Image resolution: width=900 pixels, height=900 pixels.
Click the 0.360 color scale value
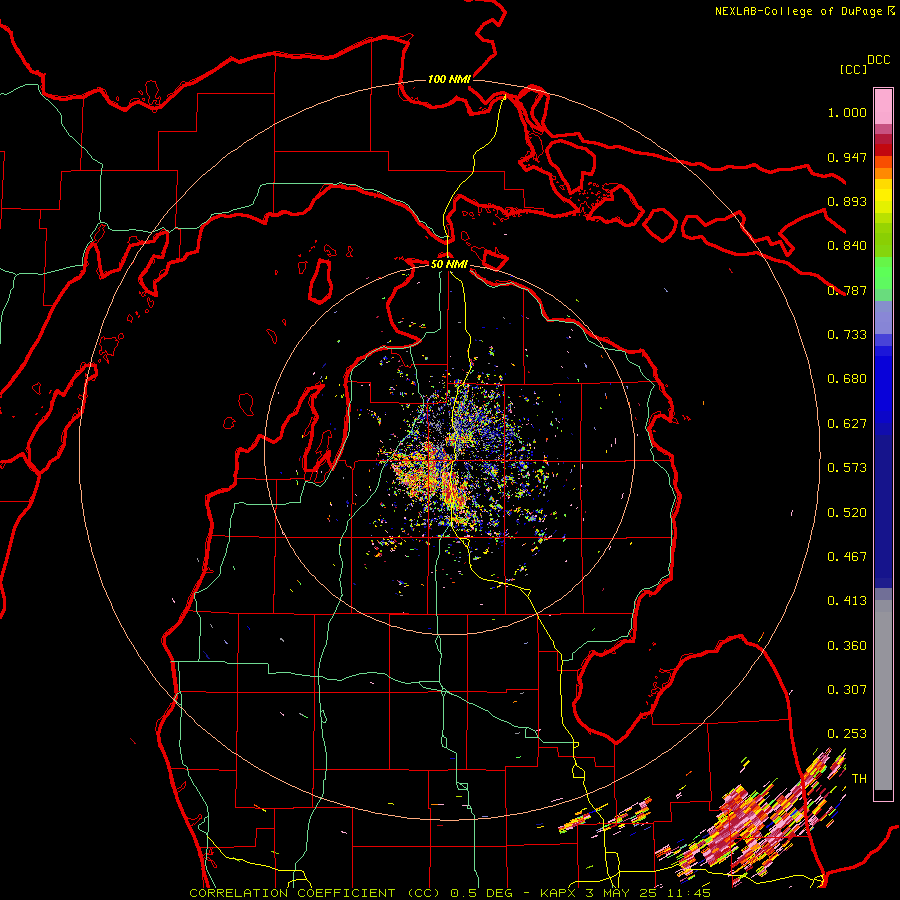847,646
